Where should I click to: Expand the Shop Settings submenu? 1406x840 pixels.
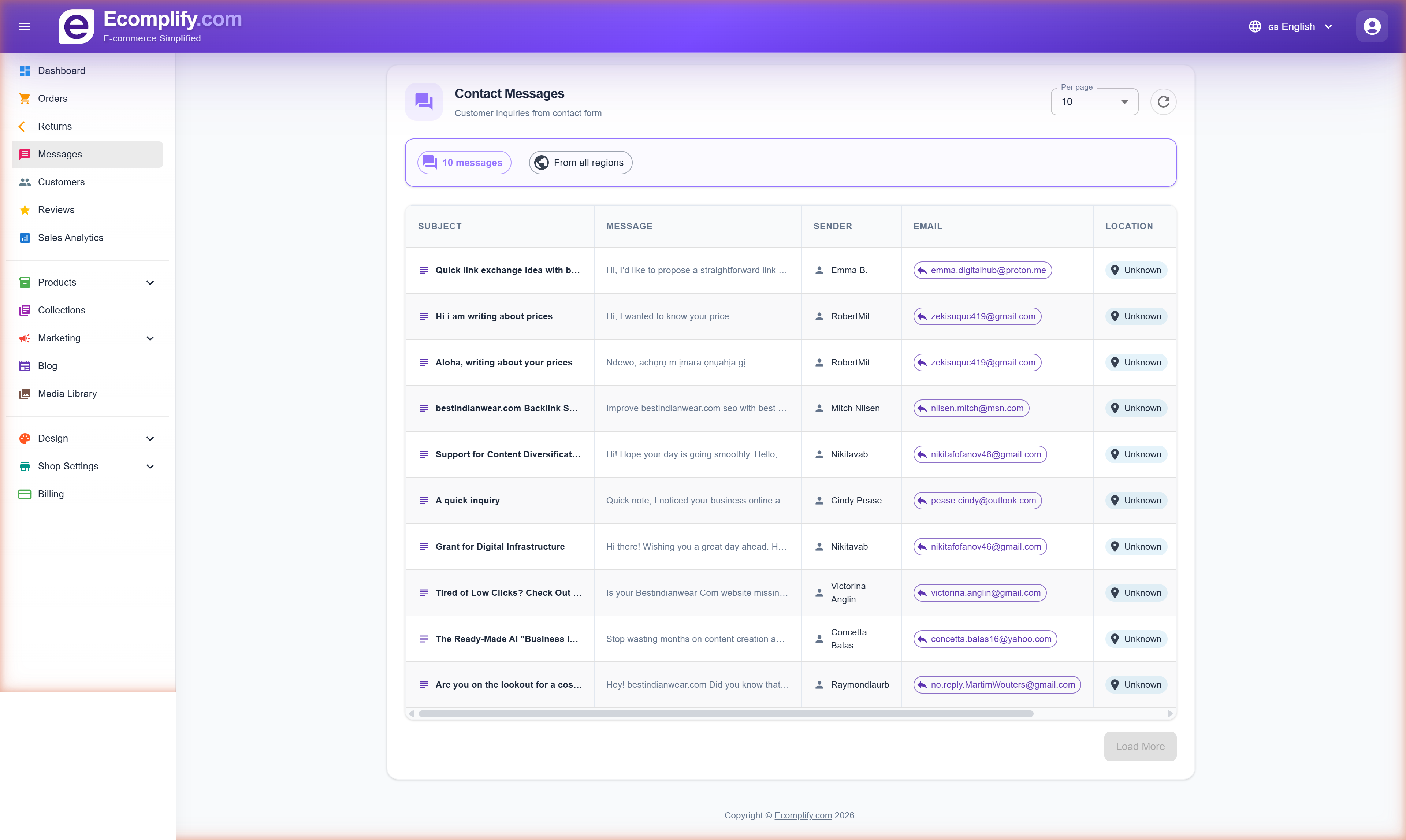tap(150, 467)
